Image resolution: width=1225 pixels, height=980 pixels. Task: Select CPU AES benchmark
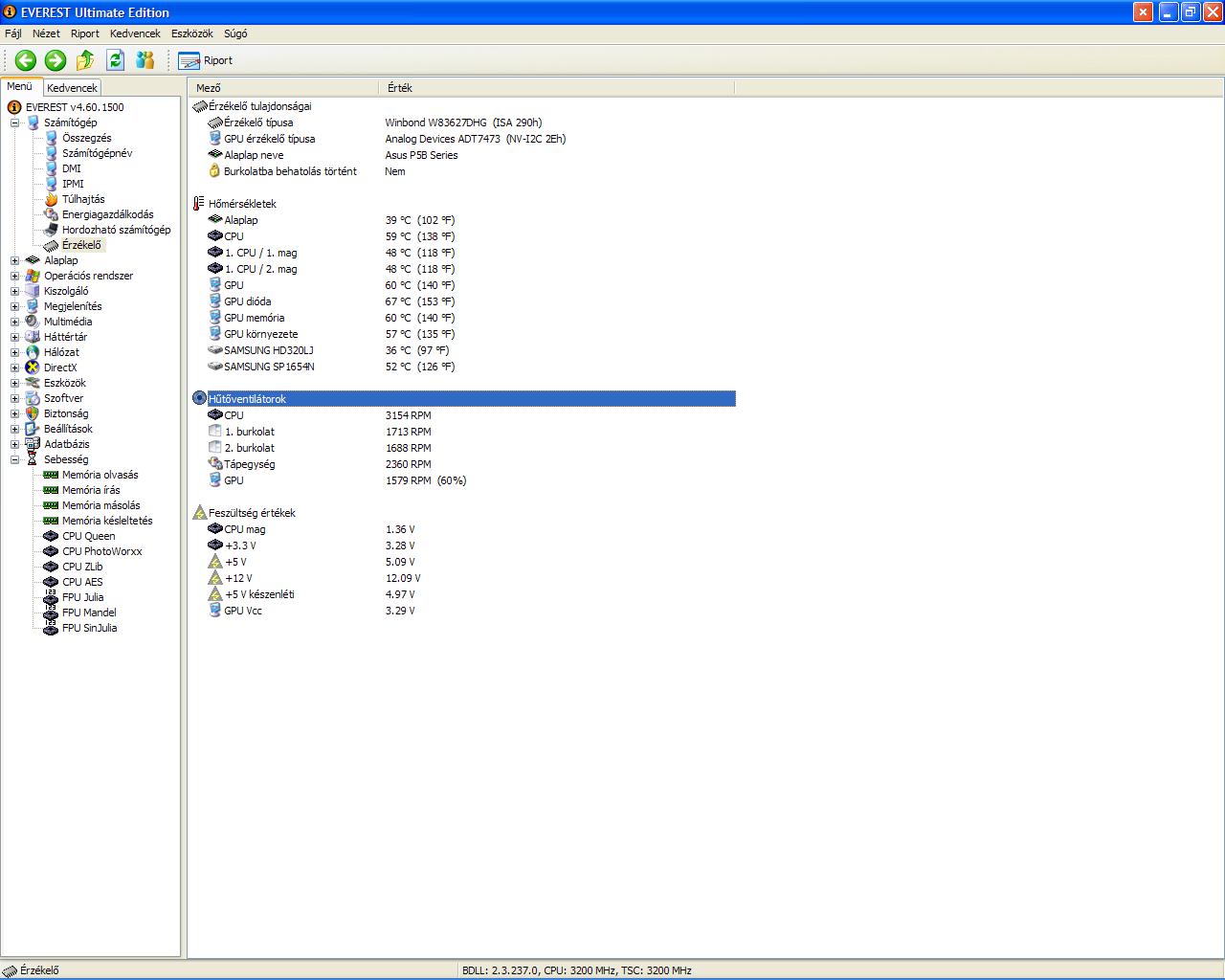click(x=82, y=582)
